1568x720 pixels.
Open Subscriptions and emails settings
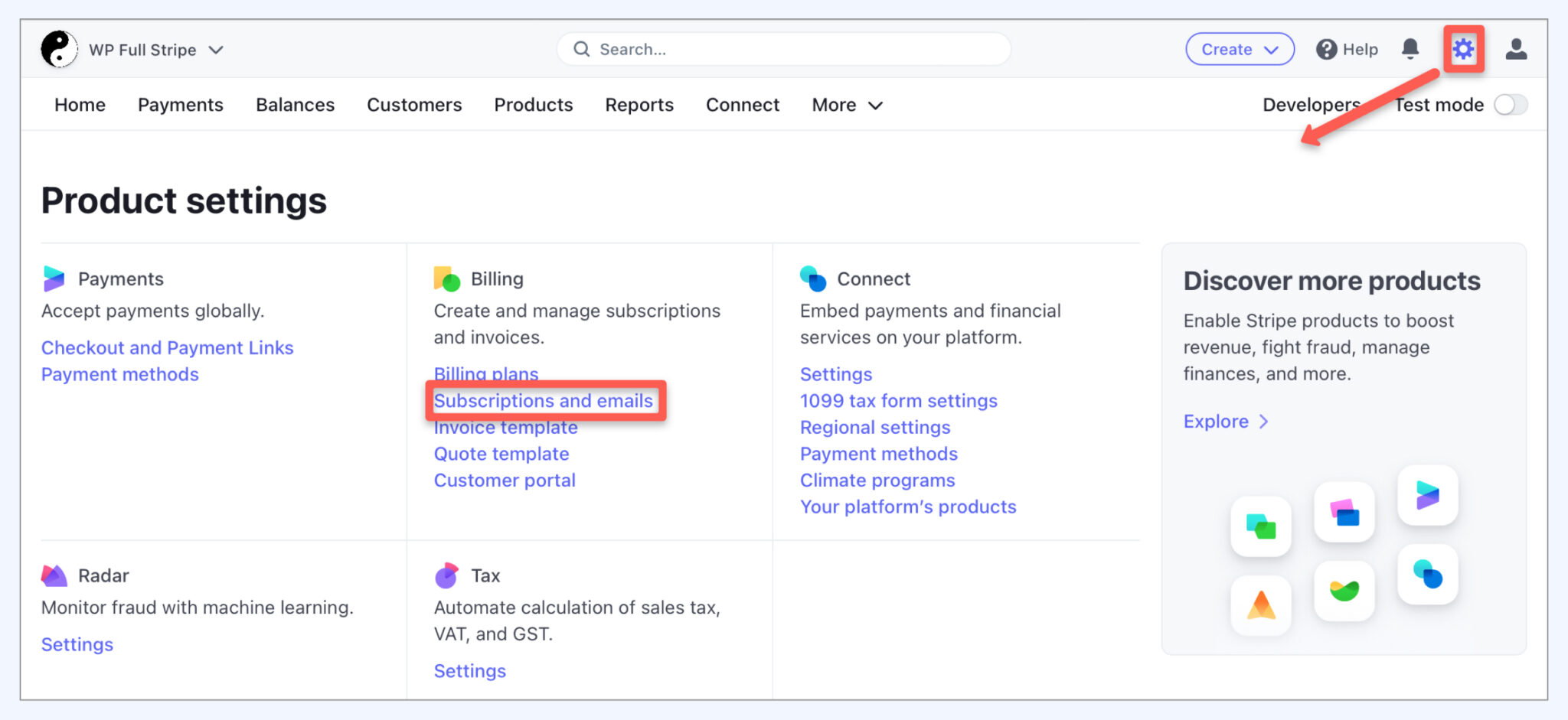point(543,400)
